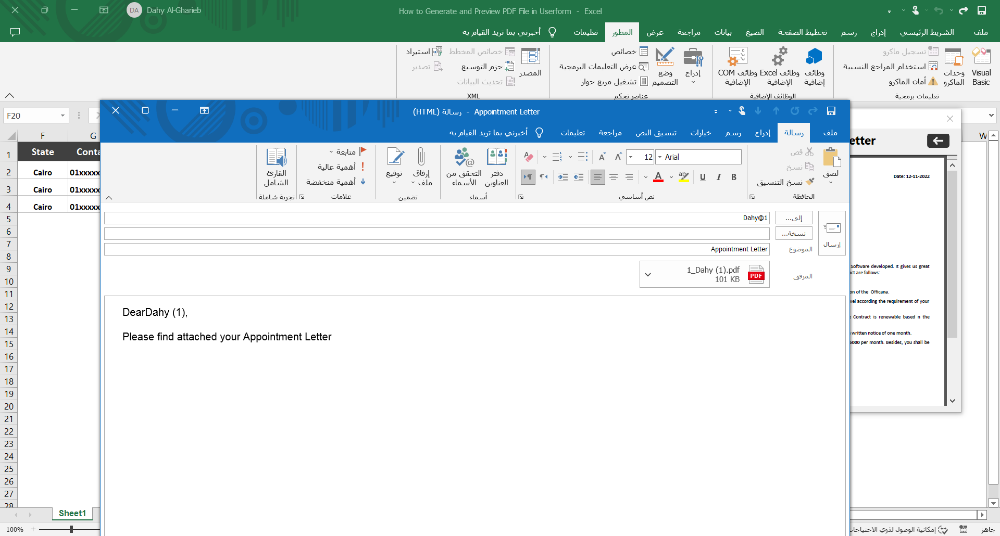This screenshot has height=536, width=1000.
Task: Save the message using floppy disk icon
Action: coord(830,110)
